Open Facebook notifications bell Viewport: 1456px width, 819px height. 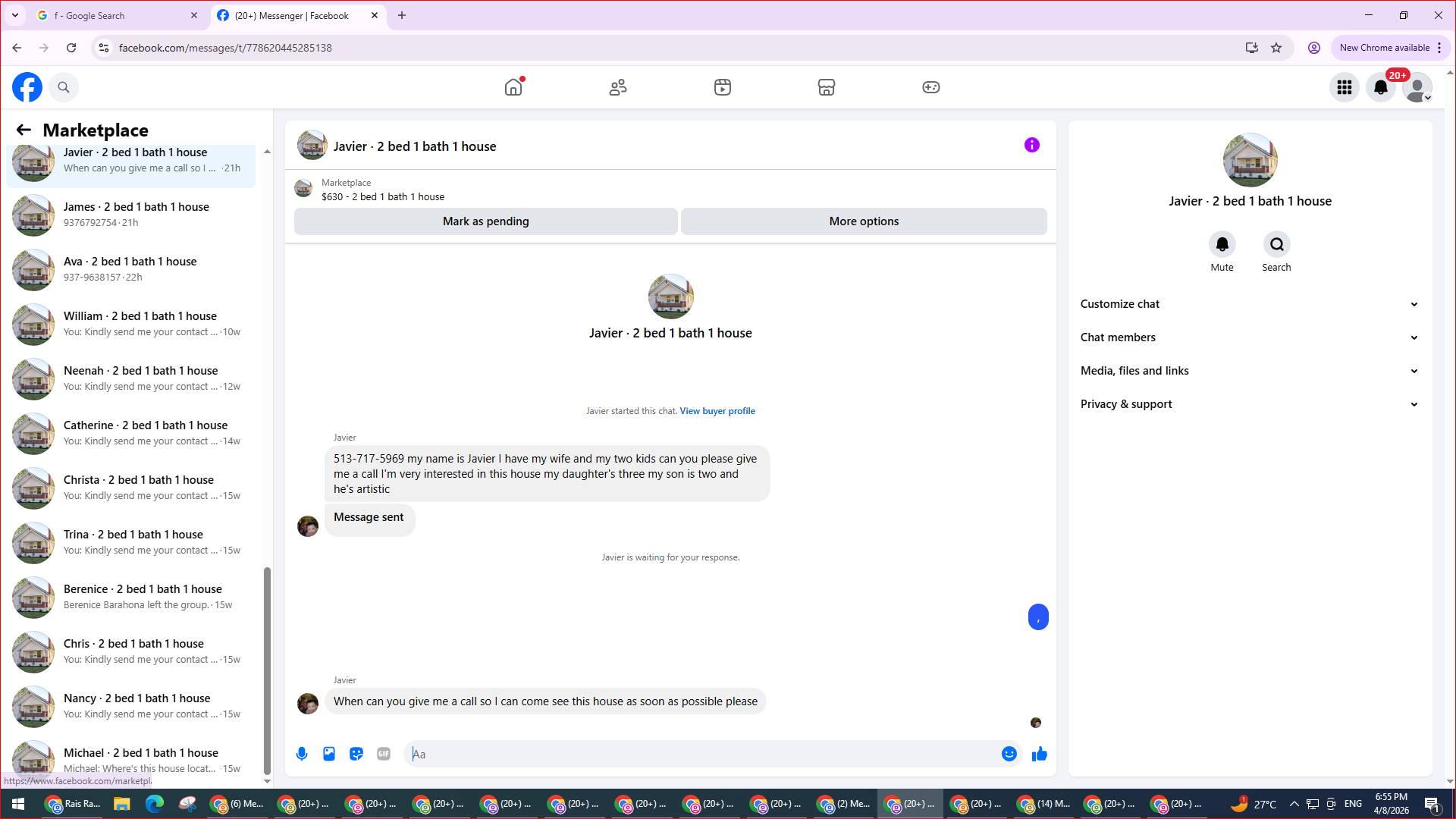(x=1381, y=87)
